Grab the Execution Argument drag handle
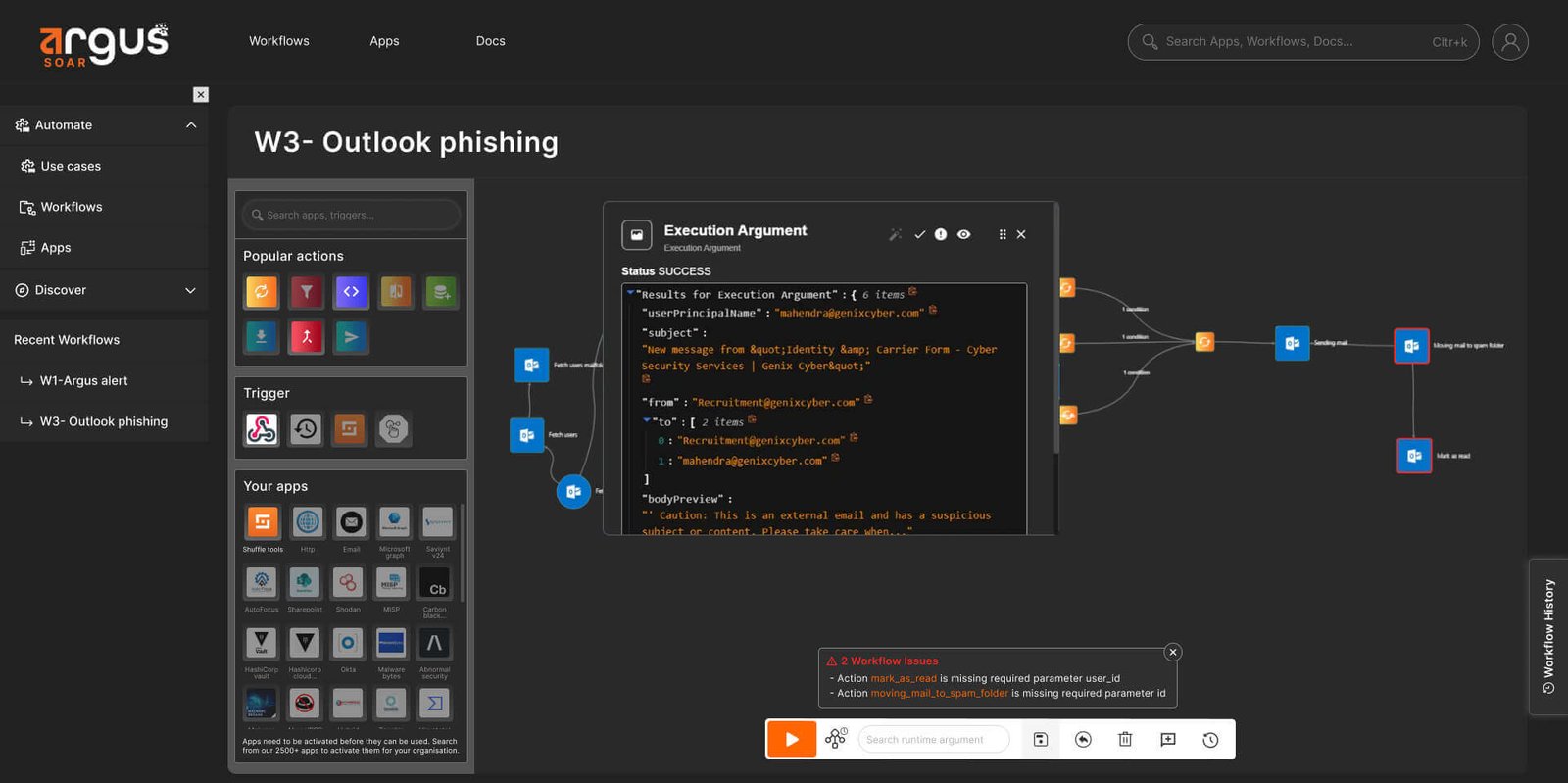Viewport: 1568px width, 783px height. [x=1002, y=235]
